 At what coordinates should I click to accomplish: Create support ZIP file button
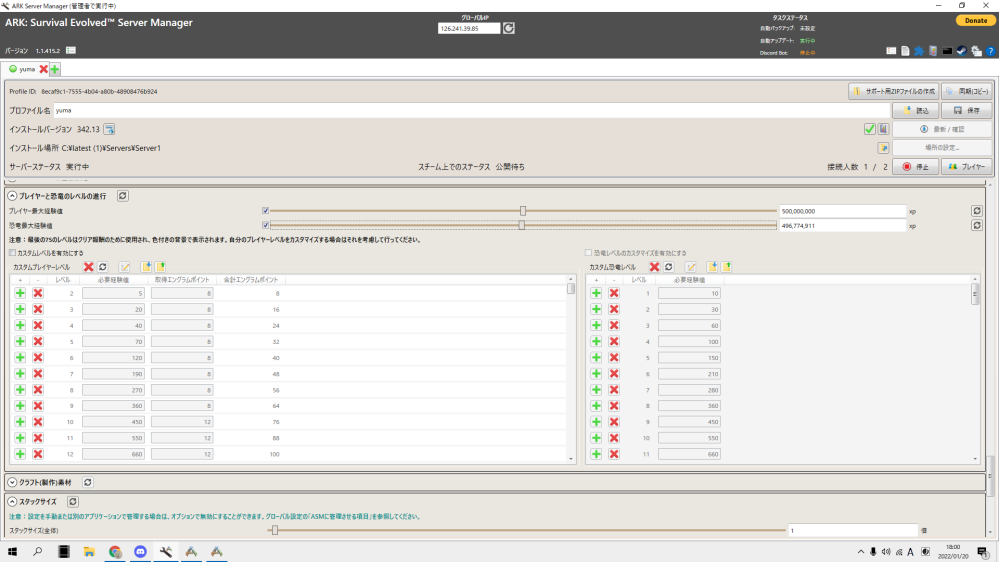point(893,92)
